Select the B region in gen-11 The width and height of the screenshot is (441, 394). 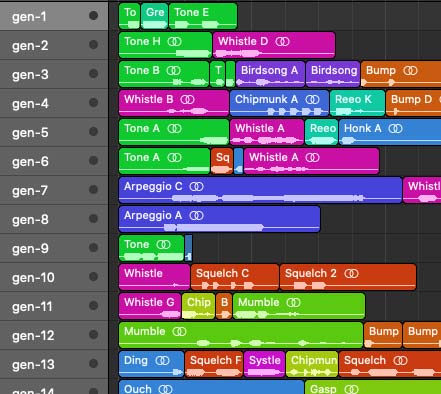tap(224, 306)
